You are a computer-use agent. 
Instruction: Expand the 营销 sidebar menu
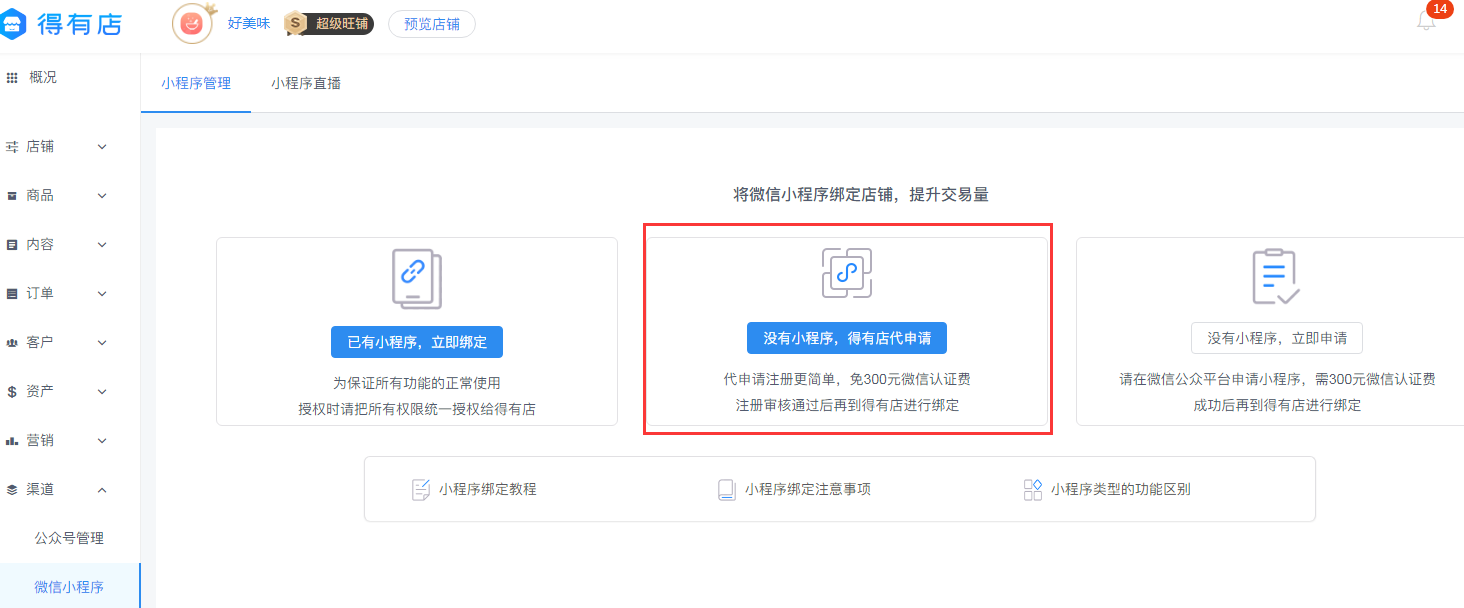pos(60,441)
